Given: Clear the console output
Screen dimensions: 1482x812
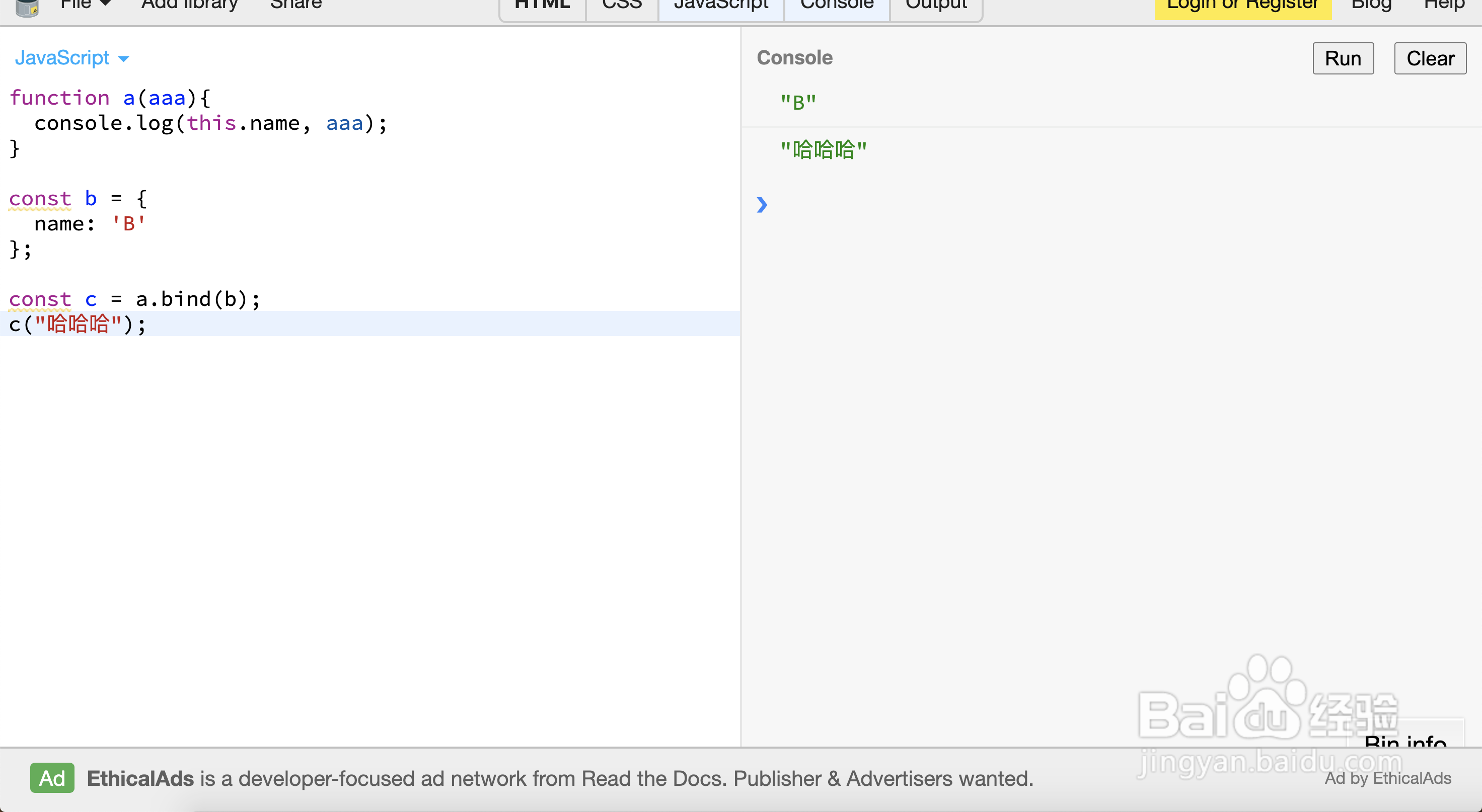Looking at the screenshot, I should [x=1430, y=58].
